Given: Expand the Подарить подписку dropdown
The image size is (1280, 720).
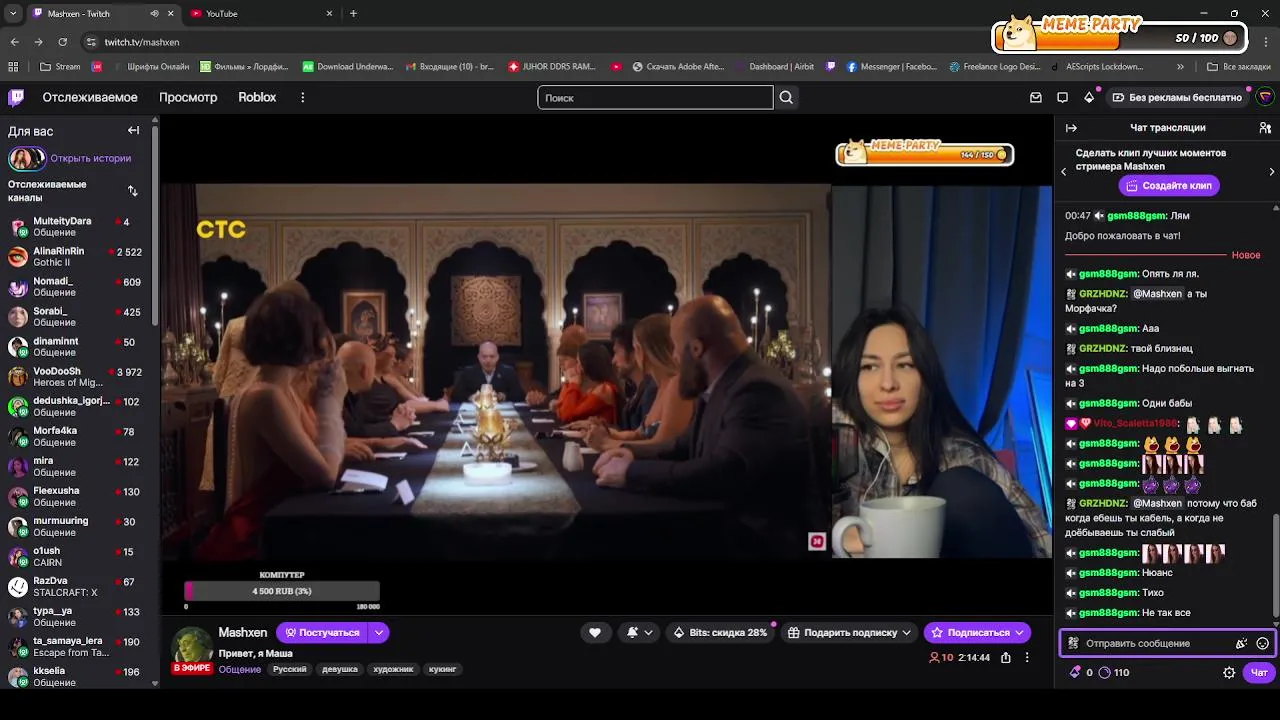Looking at the screenshot, I should (x=906, y=632).
